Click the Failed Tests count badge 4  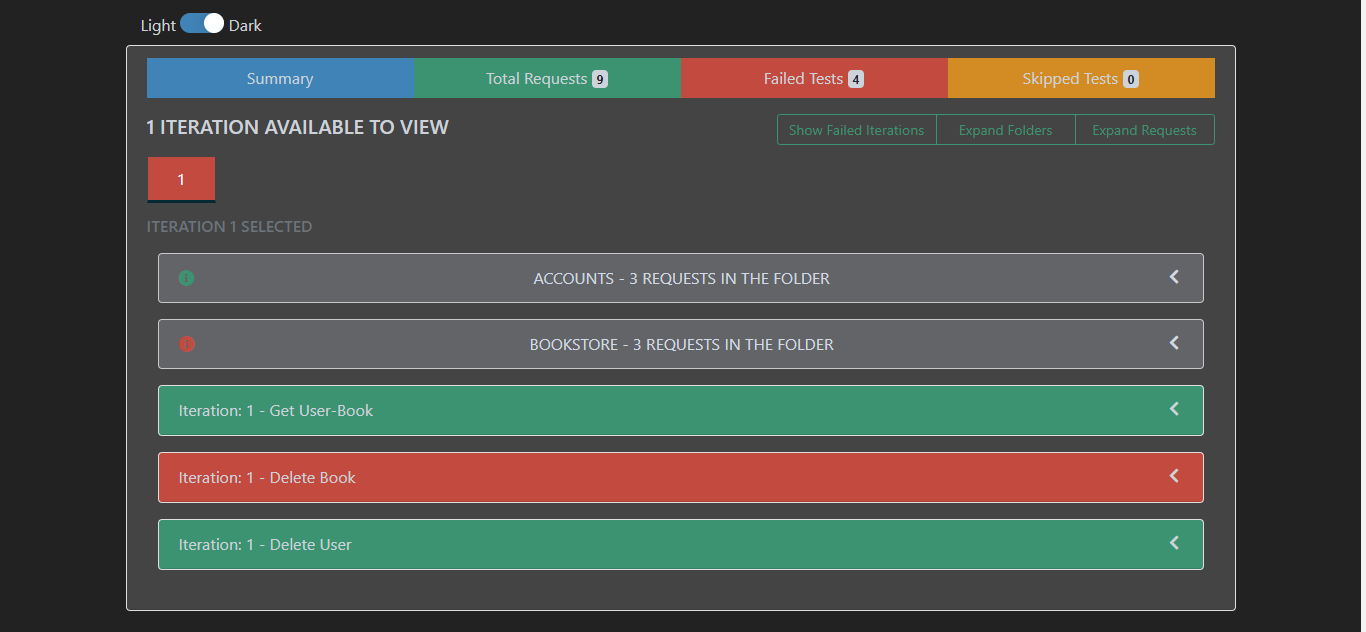click(856, 79)
